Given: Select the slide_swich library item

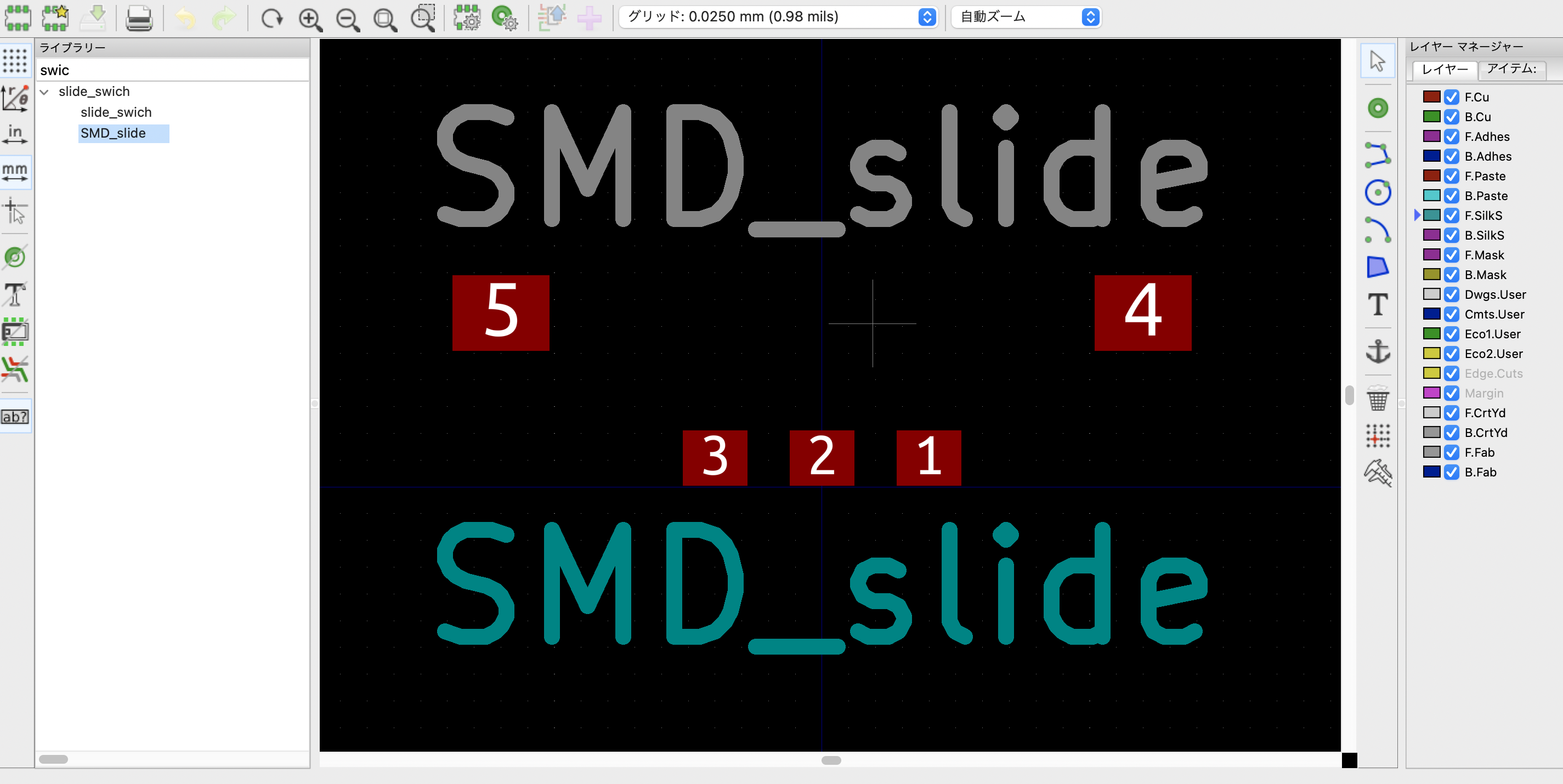Looking at the screenshot, I should tap(115, 112).
